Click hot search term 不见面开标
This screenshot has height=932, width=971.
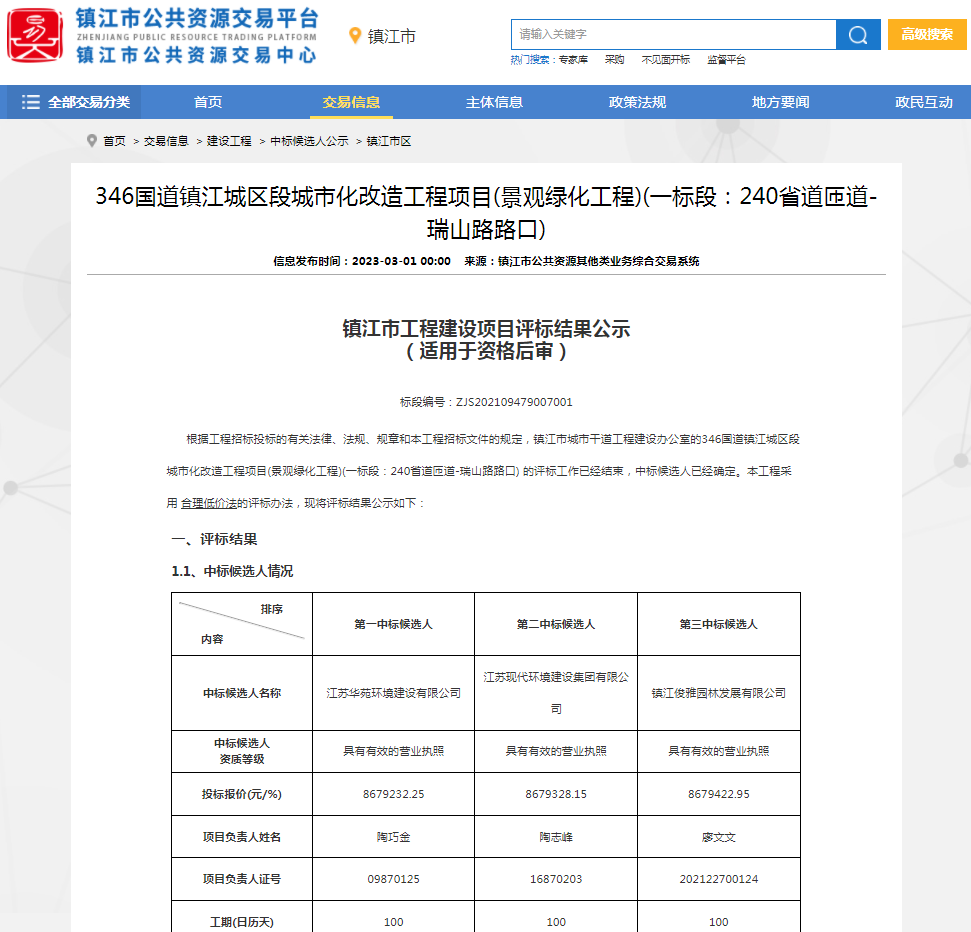[x=666, y=60]
